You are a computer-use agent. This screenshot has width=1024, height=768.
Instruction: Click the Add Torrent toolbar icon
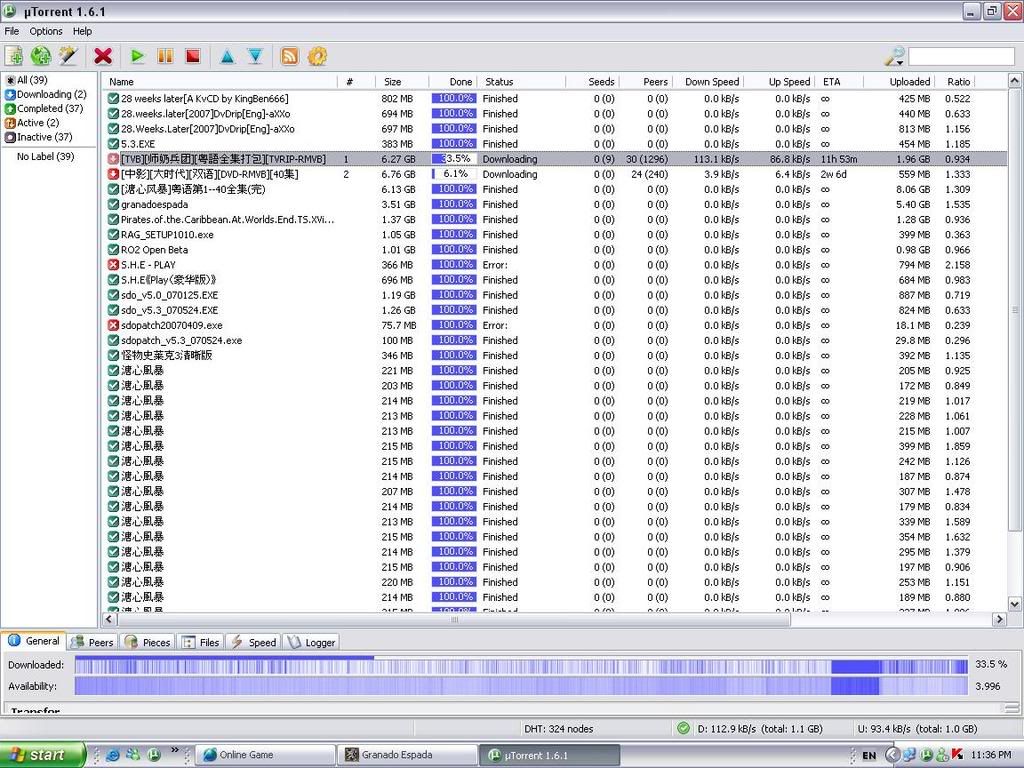pos(14,56)
